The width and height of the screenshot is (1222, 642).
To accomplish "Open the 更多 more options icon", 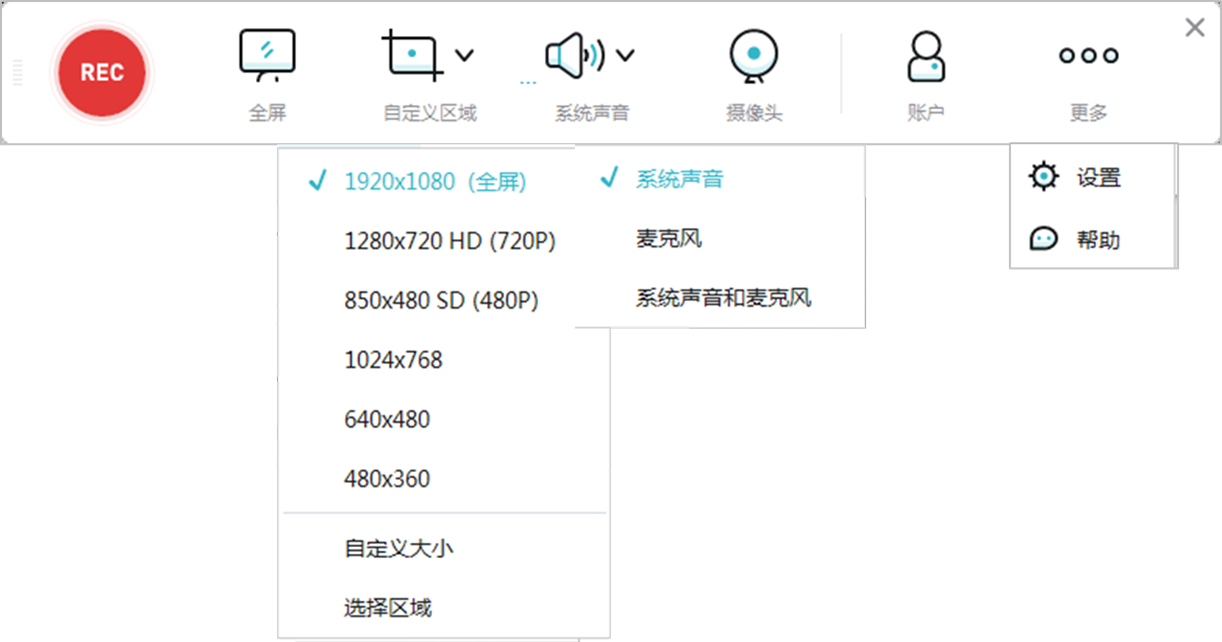I will pyautogui.click(x=1087, y=55).
